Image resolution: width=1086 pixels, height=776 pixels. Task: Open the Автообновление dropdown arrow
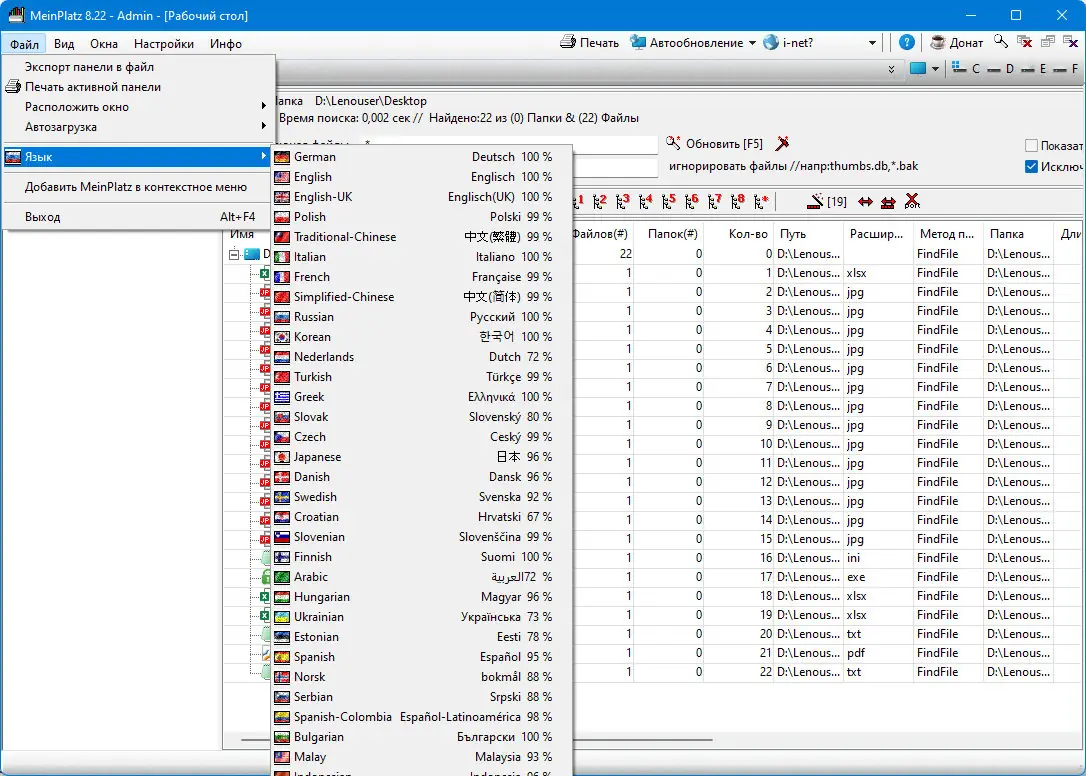pos(752,43)
